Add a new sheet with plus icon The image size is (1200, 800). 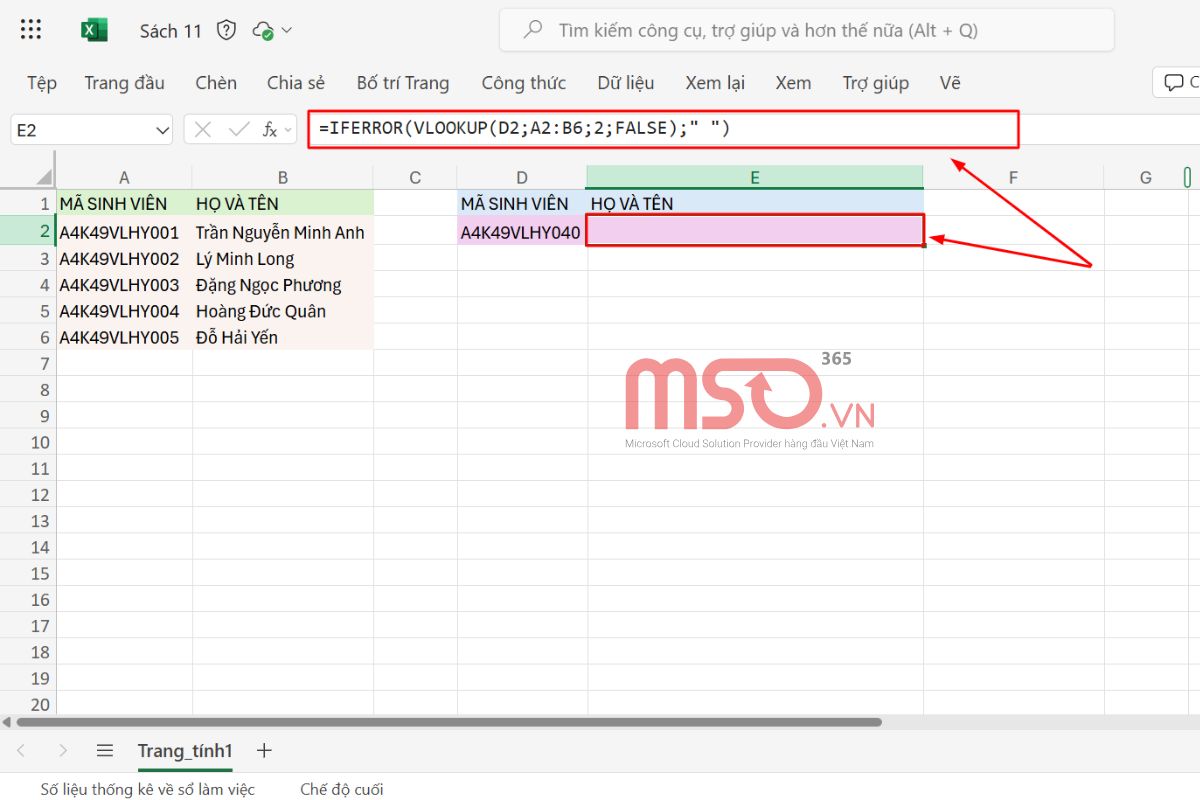(x=264, y=750)
